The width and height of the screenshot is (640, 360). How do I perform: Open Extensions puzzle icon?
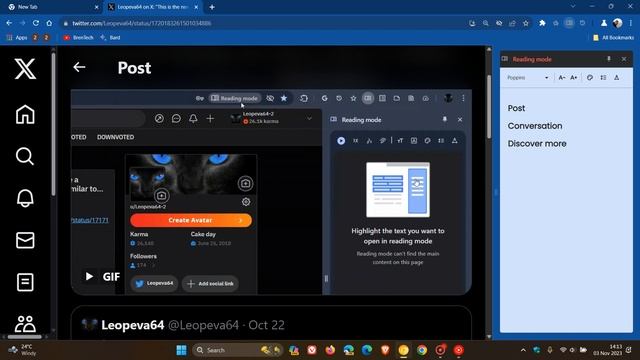pos(542,23)
